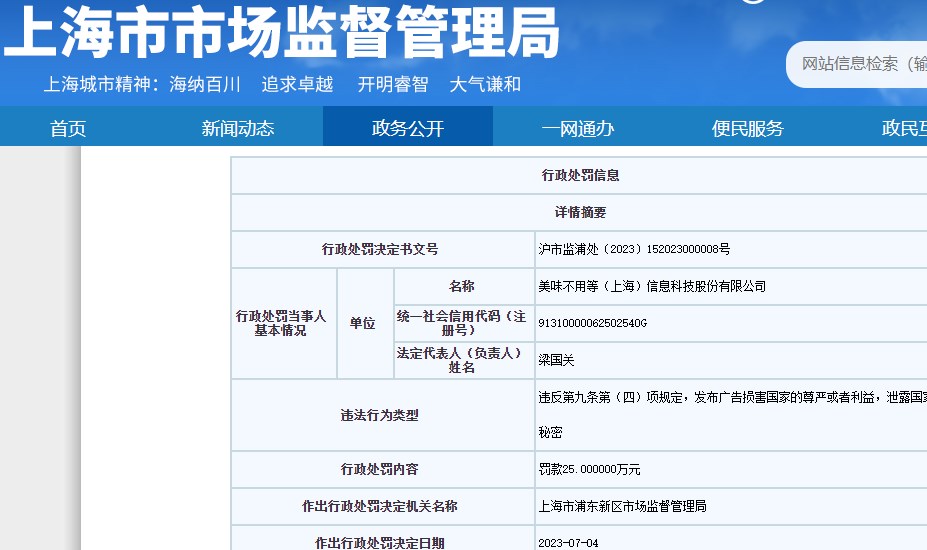Viewport: 927px width, 550px height.
Task: Open the 新闻动态 navigation tab
Action: (x=238, y=128)
